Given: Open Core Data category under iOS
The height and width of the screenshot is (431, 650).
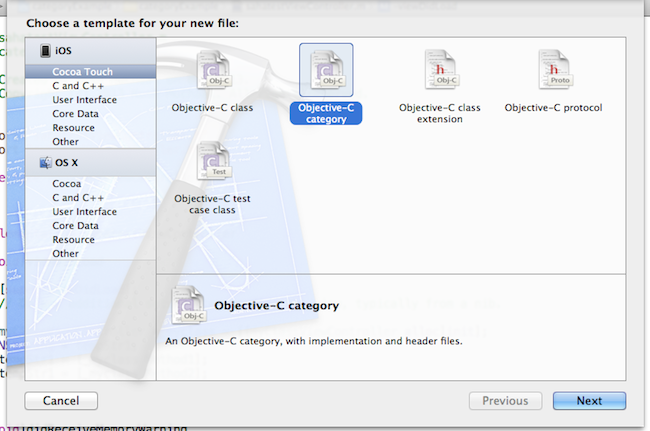Looking at the screenshot, I should pyautogui.click(x=90, y=114).
